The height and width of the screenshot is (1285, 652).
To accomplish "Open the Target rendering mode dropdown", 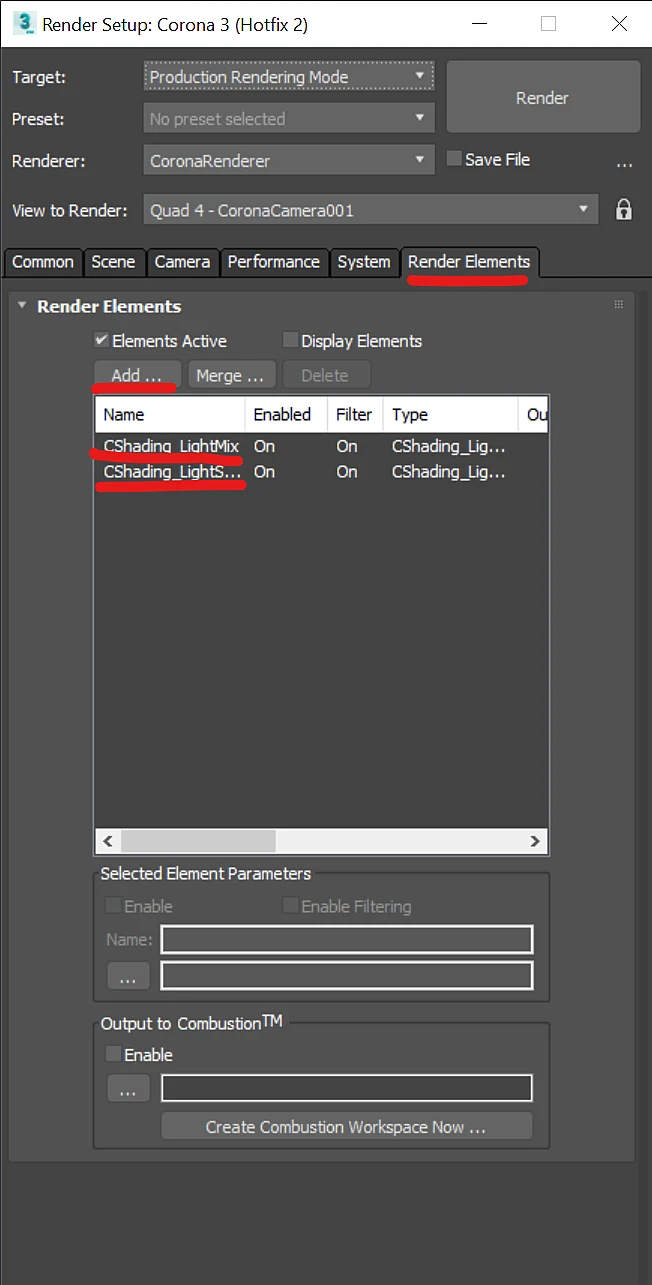I will [x=289, y=77].
